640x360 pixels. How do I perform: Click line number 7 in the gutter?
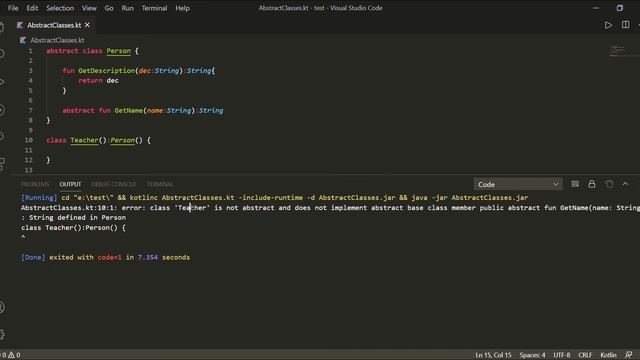tap(30, 110)
